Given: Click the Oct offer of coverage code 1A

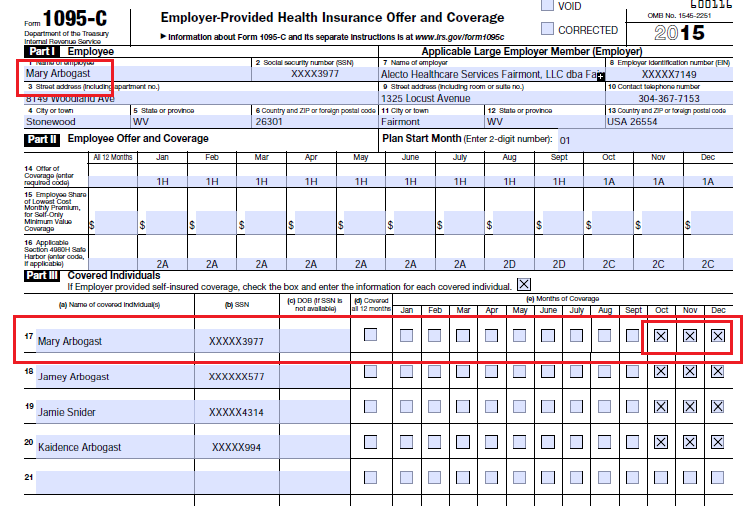Looking at the screenshot, I should pos(609,181).
